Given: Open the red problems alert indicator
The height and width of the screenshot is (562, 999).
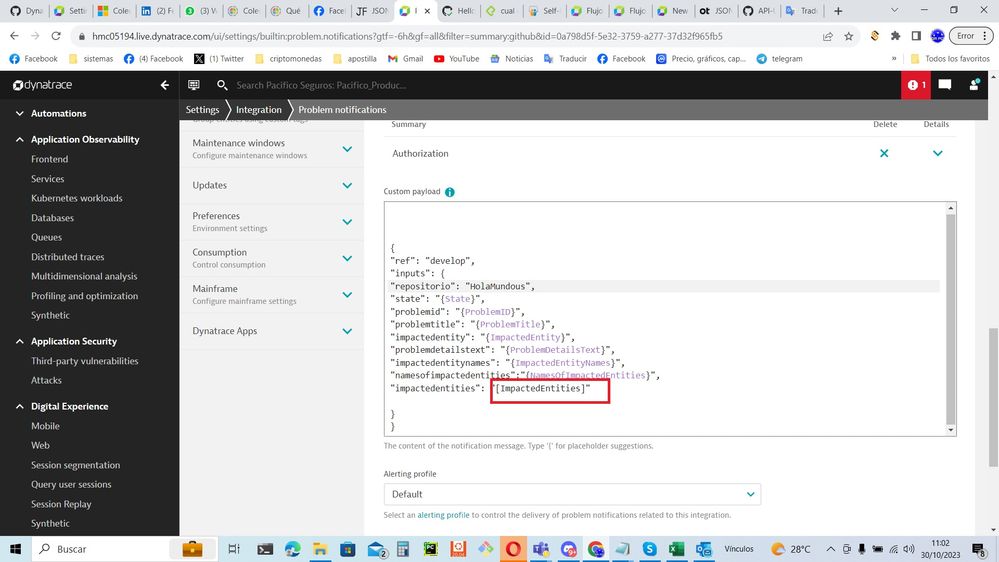Looking at the screenshot, I should pyautogui.click(x=915, y=86).
